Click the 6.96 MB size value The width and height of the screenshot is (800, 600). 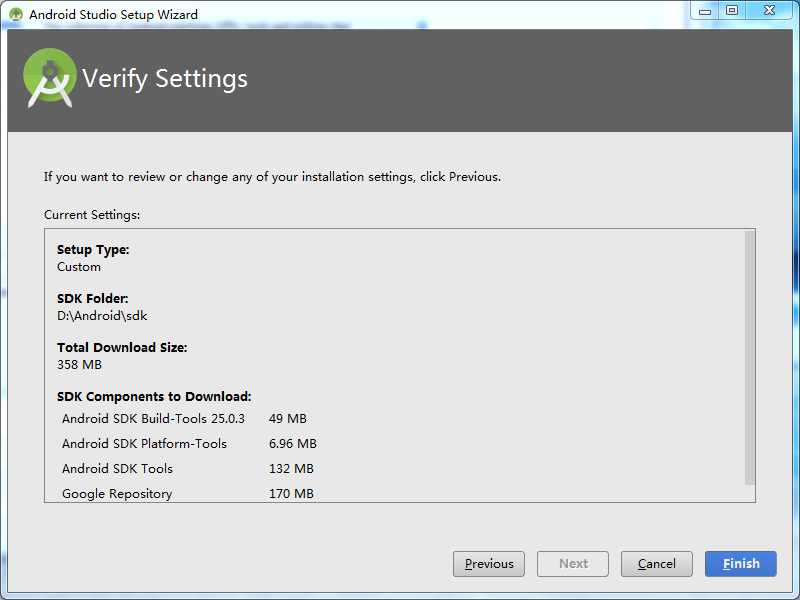click(293, 444)
